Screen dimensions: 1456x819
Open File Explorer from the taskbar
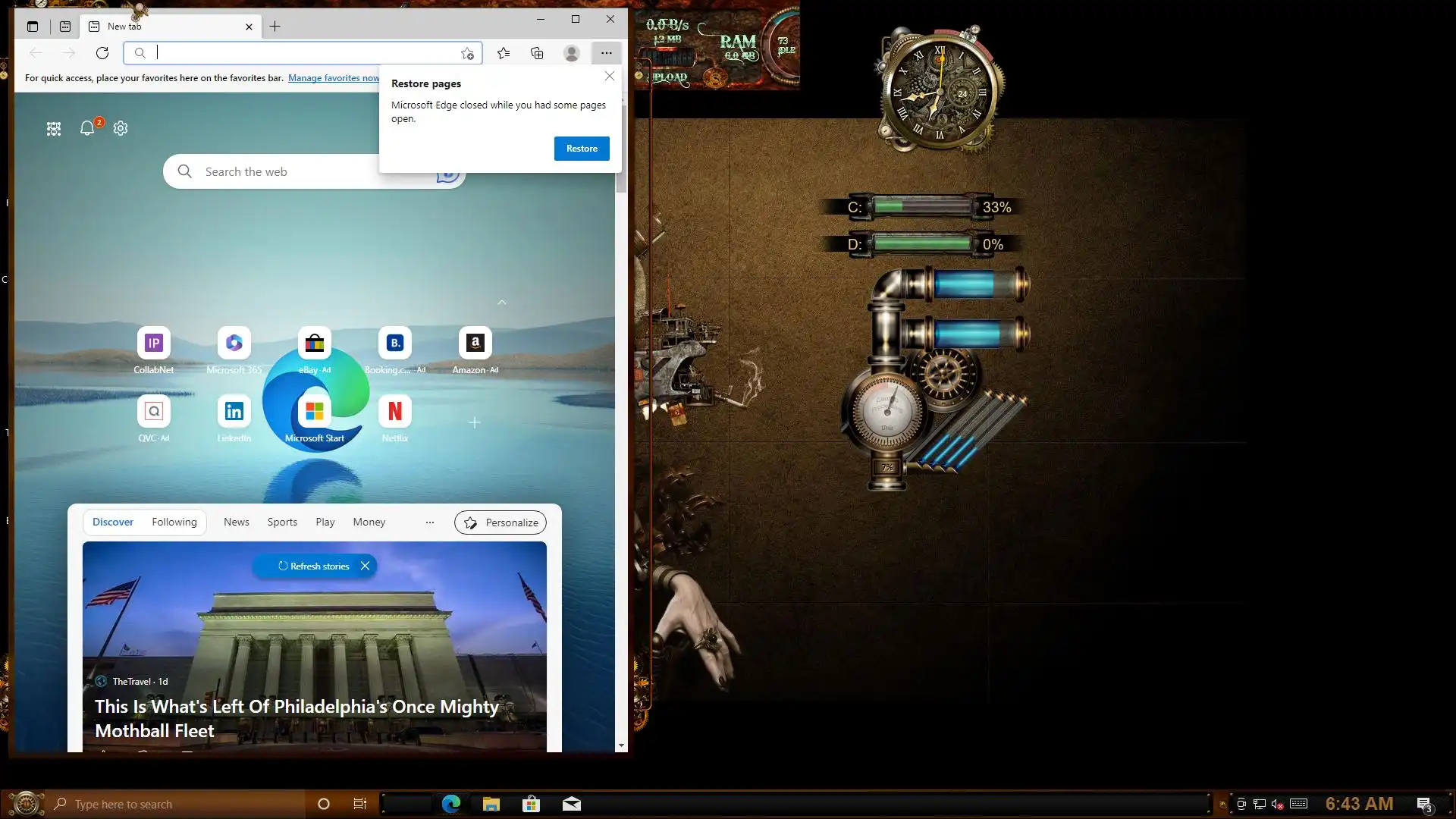(x=491, y=805)
